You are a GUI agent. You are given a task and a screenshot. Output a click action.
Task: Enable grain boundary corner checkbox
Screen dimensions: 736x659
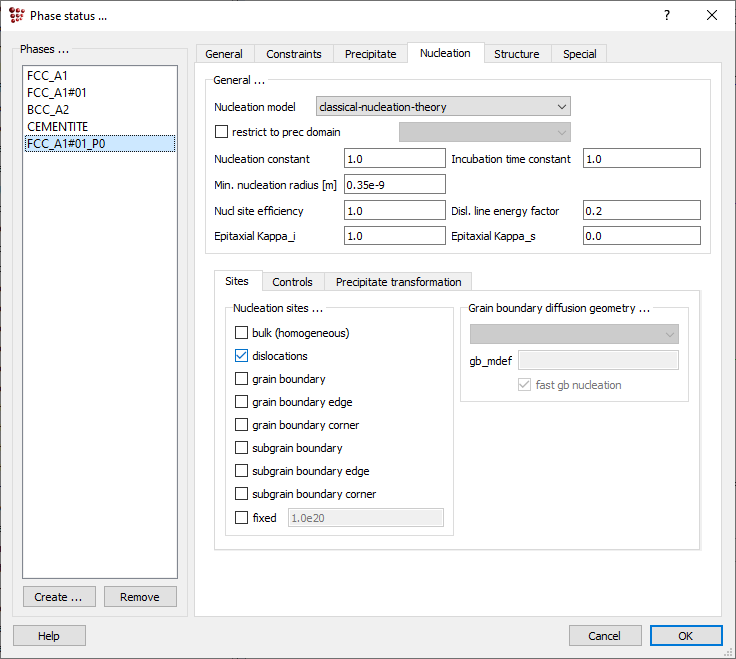(x=241, y=425)
